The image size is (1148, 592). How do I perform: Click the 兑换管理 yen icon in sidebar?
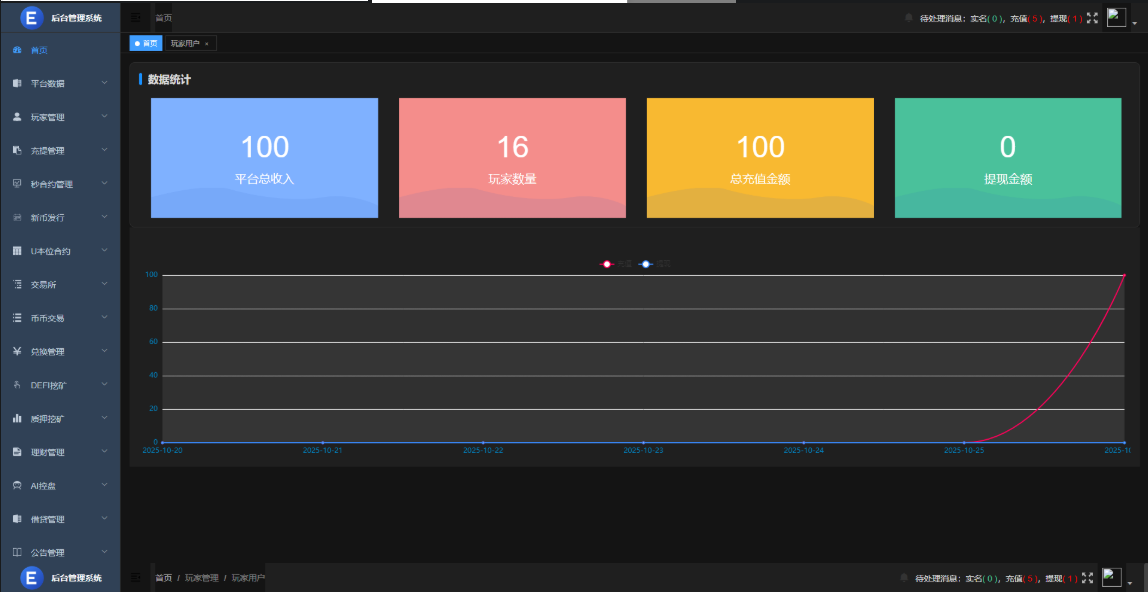[x=17, y=351]
